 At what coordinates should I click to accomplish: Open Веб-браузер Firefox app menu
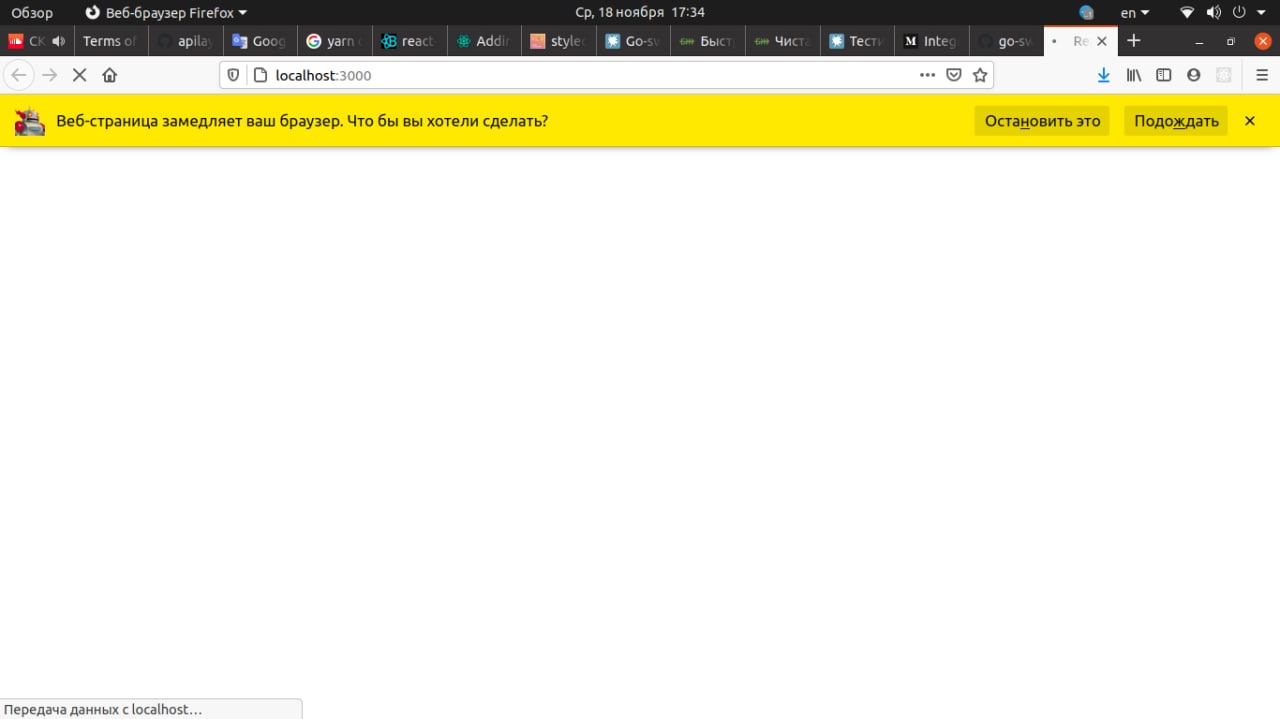[166, 13]
